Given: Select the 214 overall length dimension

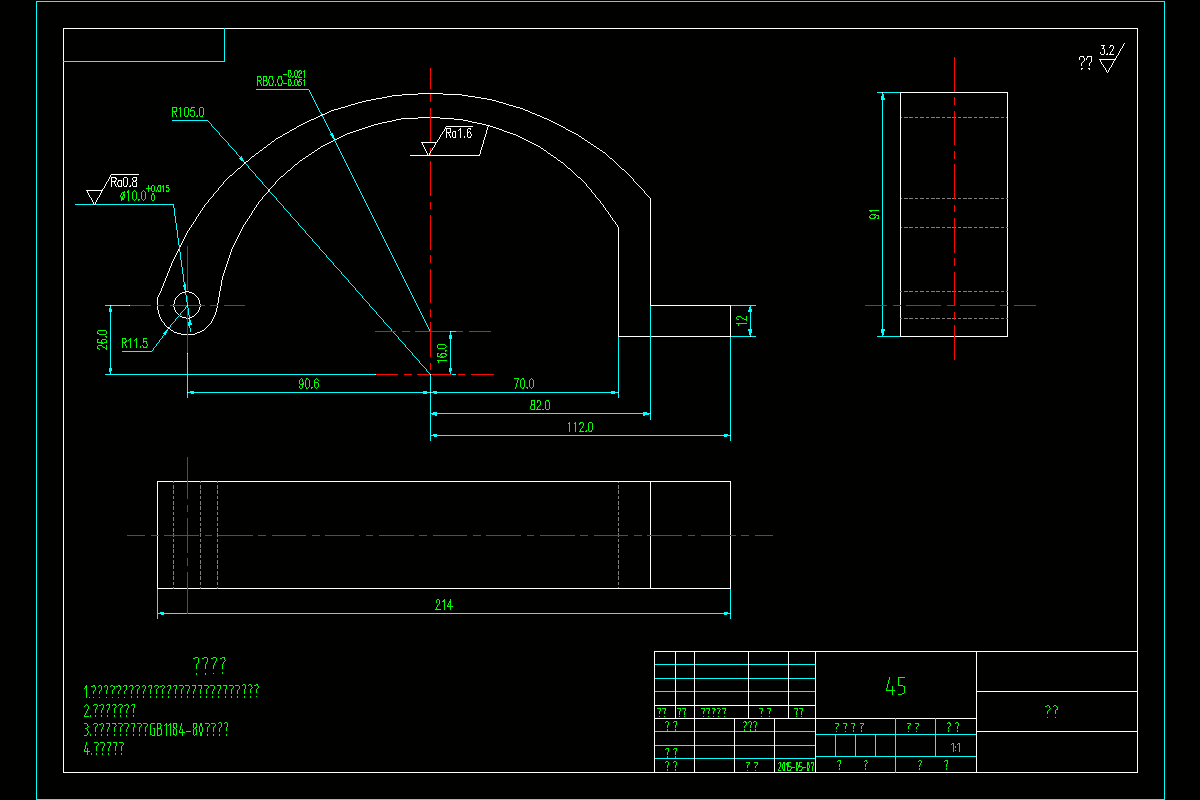Looking at the screenshot, I should [x=443, y=605].
